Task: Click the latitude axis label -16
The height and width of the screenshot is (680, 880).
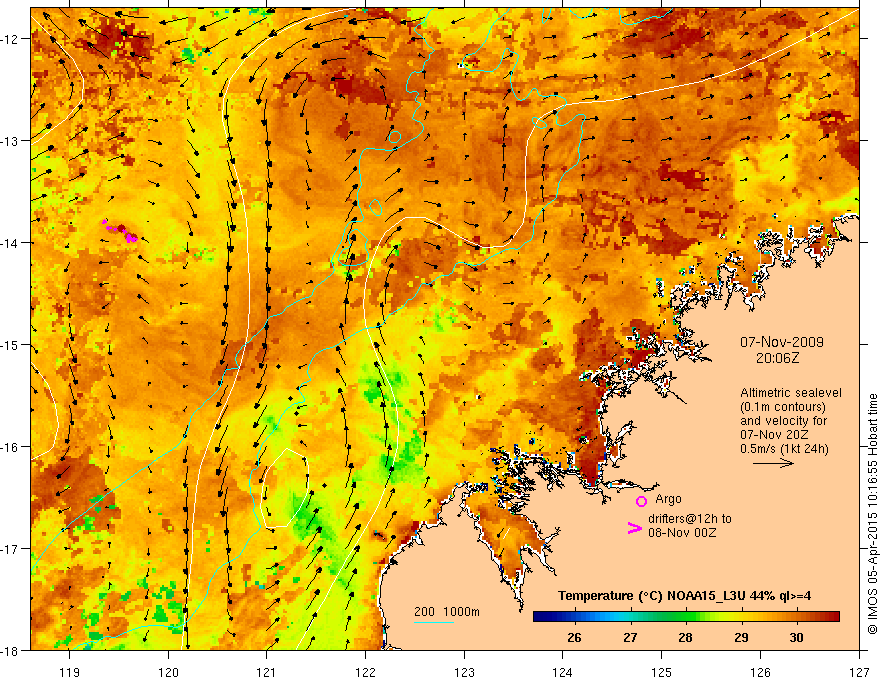Action: tap(11, 447)
